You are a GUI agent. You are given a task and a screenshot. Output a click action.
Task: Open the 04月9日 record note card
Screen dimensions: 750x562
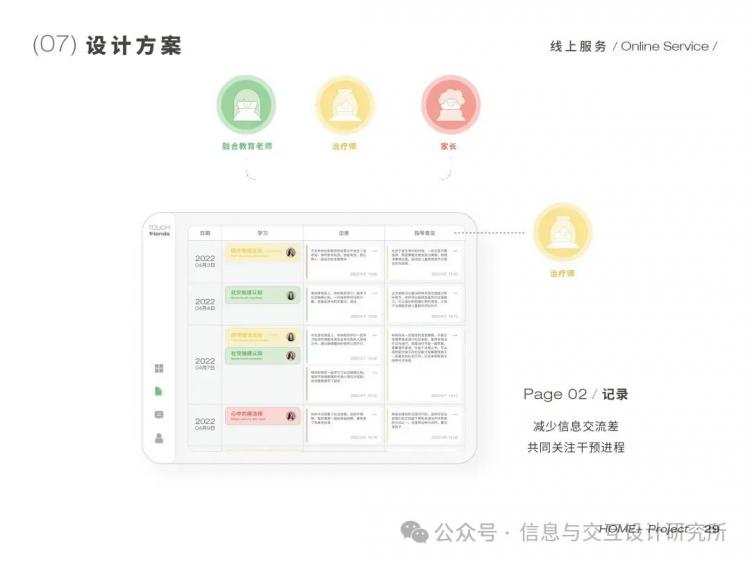click(344, 425)
